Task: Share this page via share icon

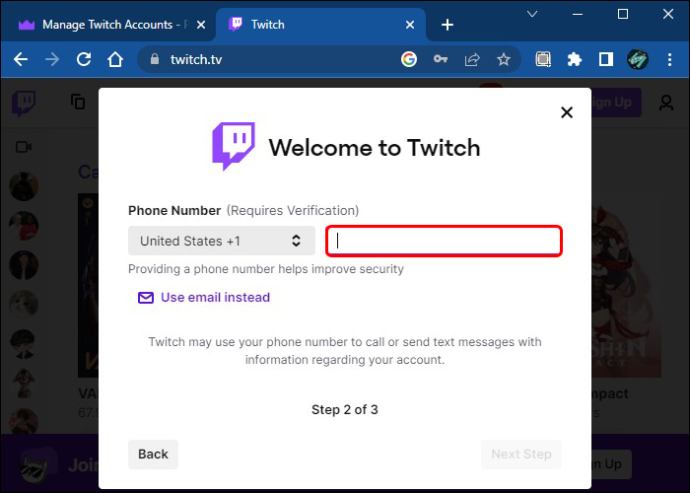Action: [472, 59]
